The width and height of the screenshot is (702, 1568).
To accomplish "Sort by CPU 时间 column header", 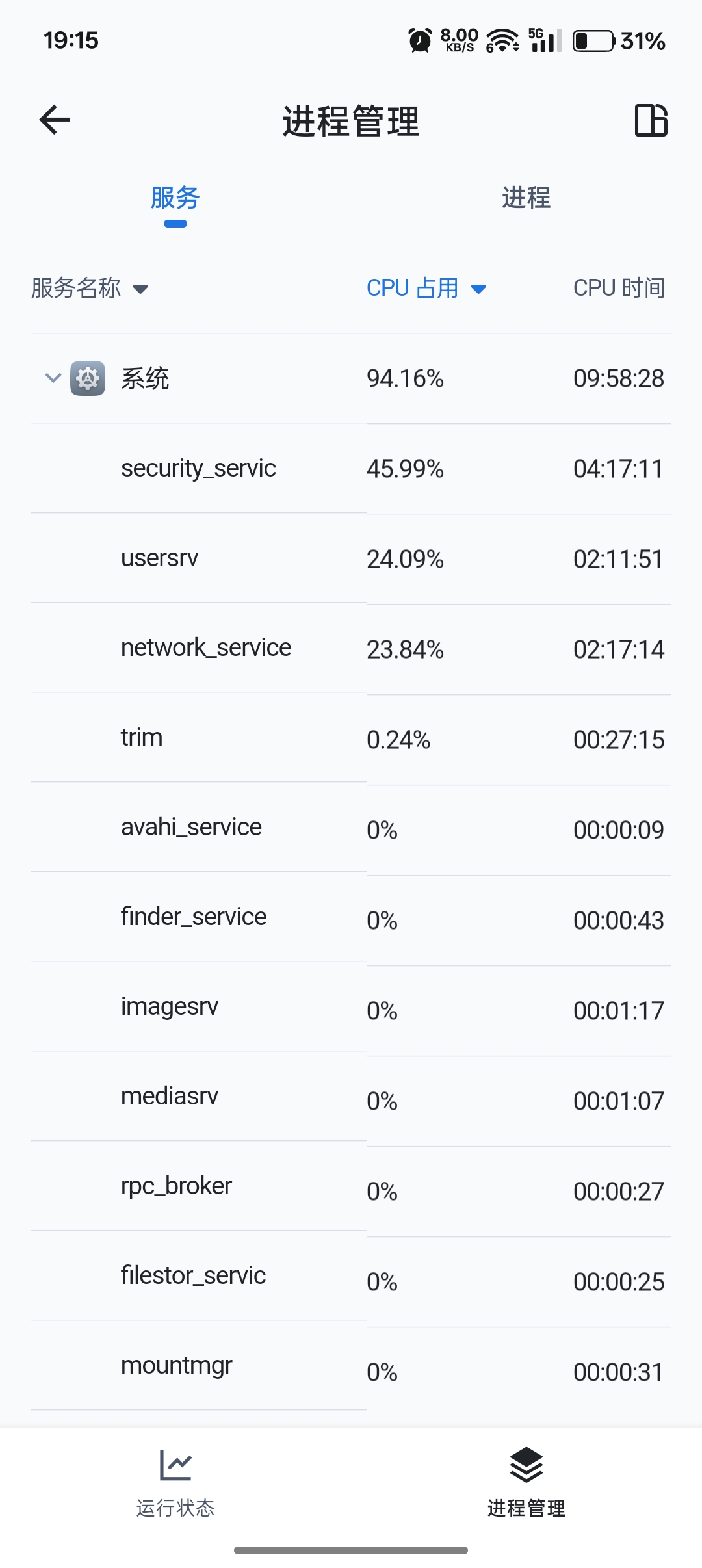I will tap(619, 288).
